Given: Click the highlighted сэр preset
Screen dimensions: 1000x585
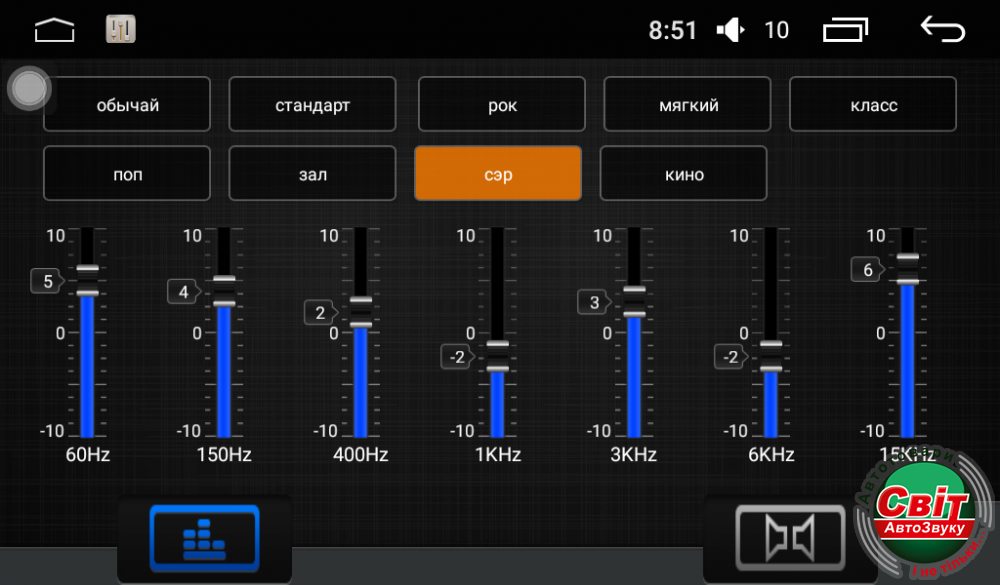Looking at the screenshot, I should pyautogui.click(x=498, y=174).
